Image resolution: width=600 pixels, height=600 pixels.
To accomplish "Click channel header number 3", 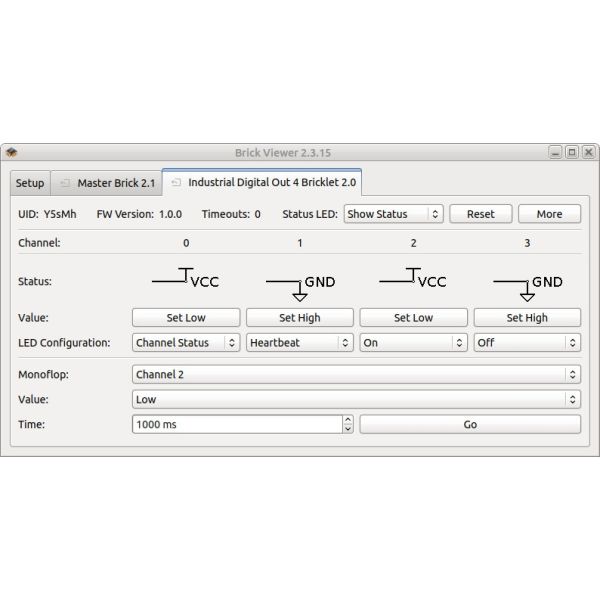I will click(527, 243).
